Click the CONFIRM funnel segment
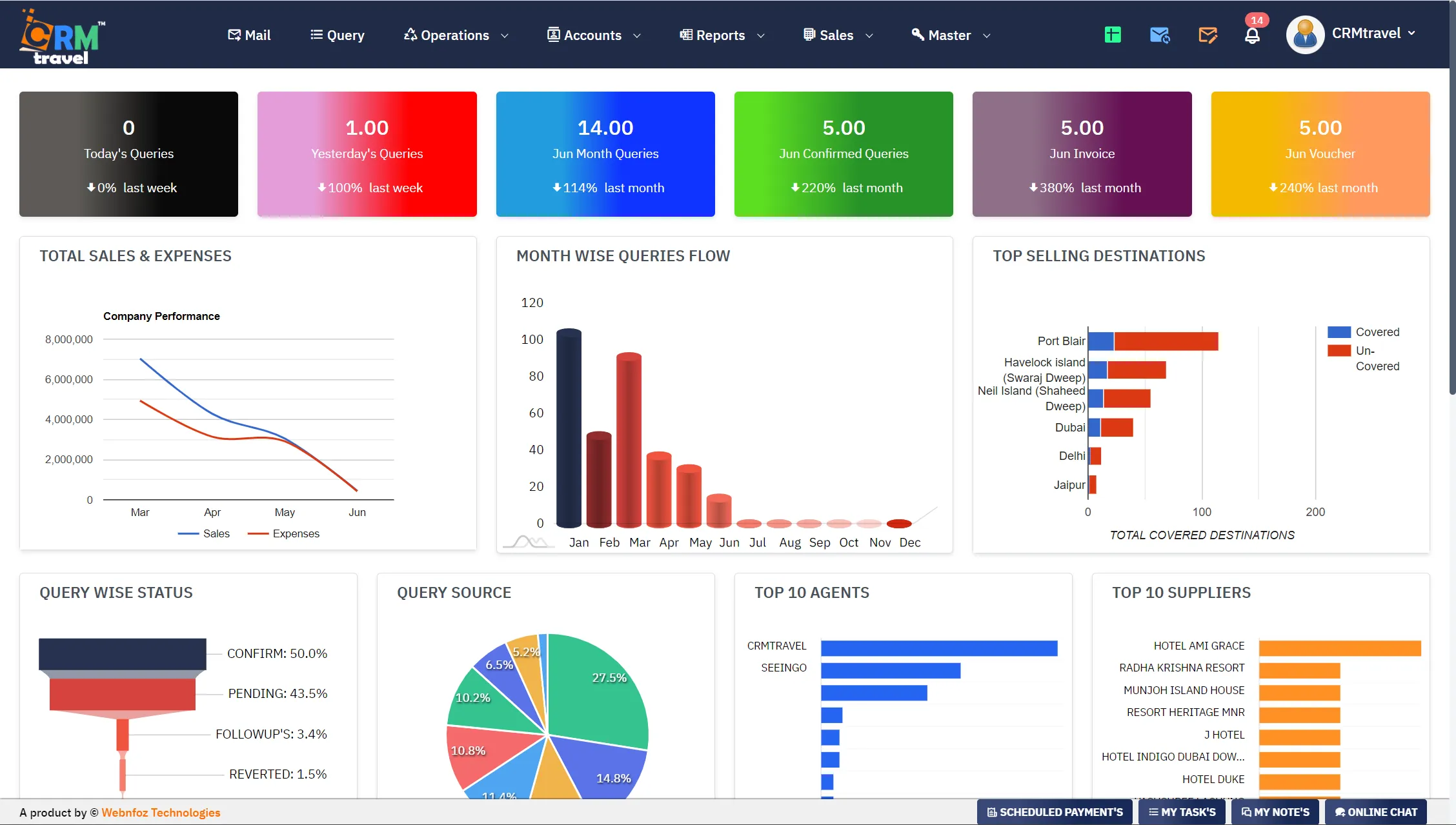Image resolution: width=1456 pixels, height=825 pixels. pos(123,654)
